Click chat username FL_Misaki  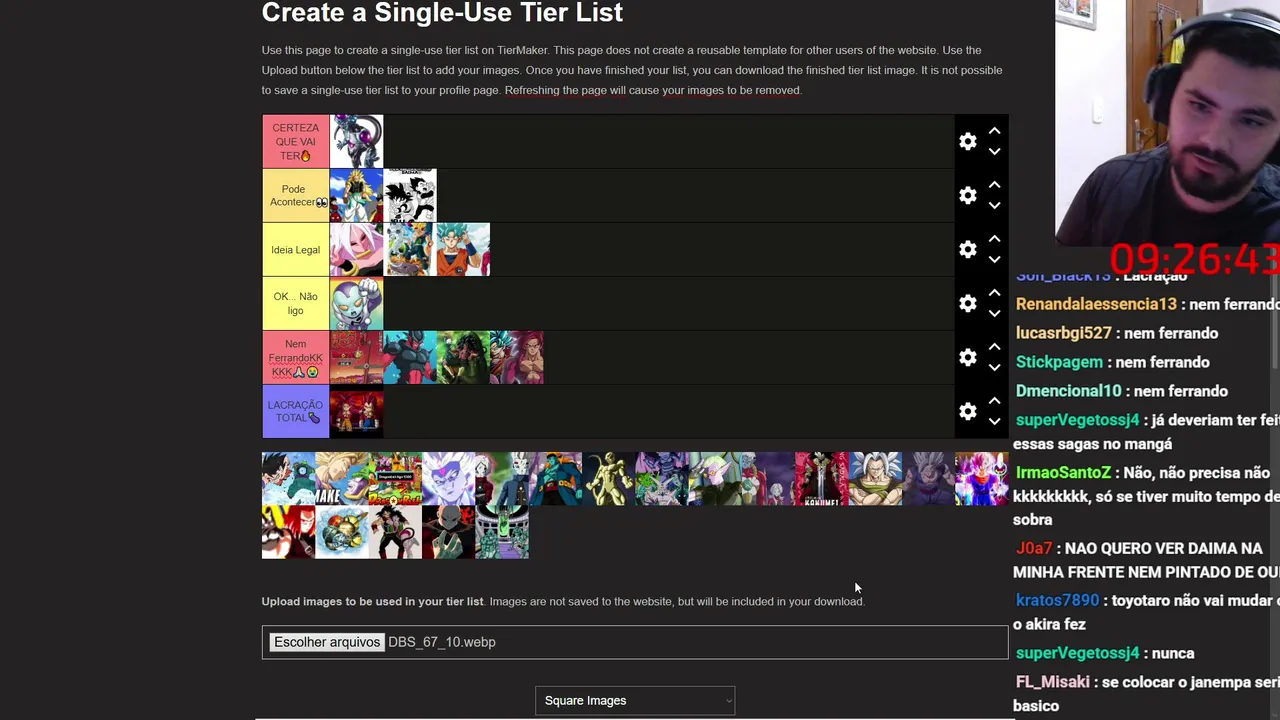tap(1053, 682)
